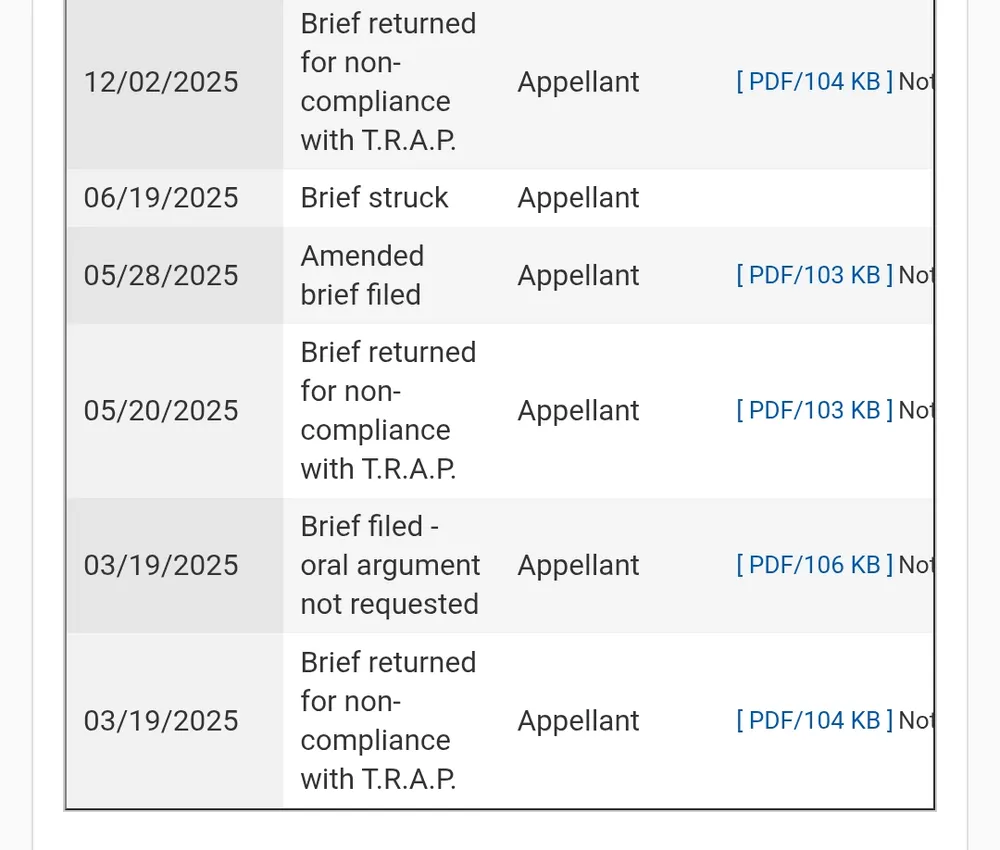The height and width of the screenshot is (850, 1000).
Task: Click truncated Notice link in Amended brief row
Action: click(915, 275)
